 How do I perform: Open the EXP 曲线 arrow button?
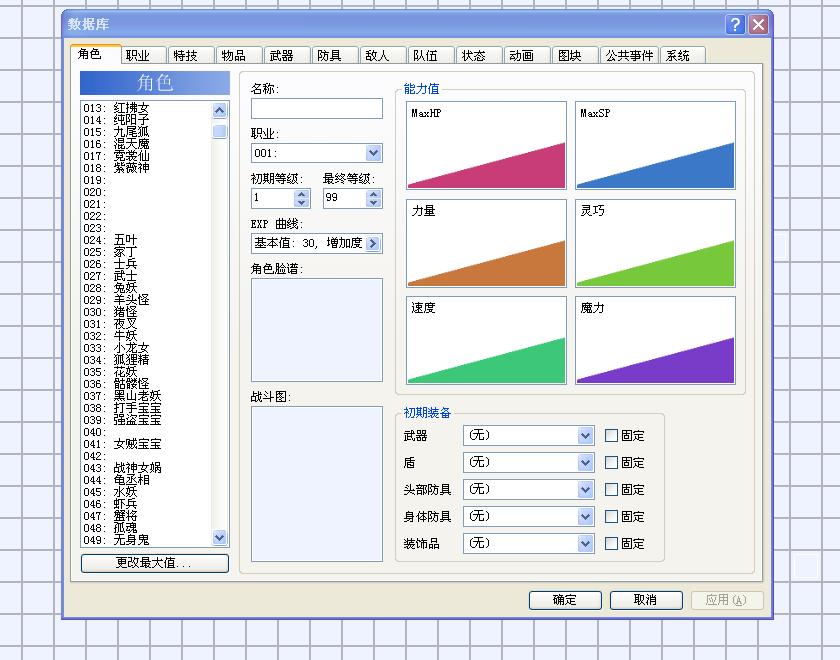click(373, 243)
